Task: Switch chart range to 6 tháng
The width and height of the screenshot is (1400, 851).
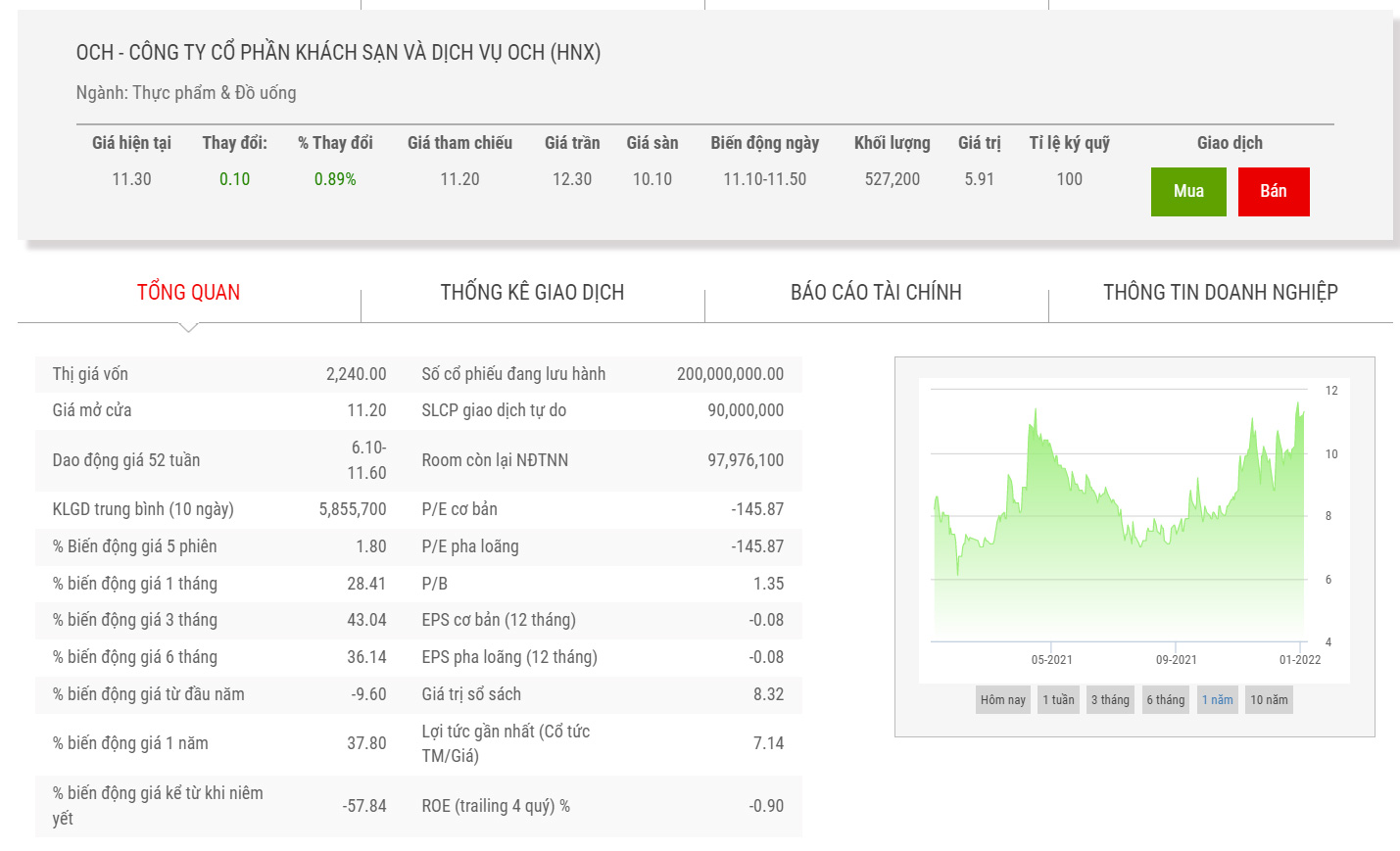Action: [x=1166, y=700]
